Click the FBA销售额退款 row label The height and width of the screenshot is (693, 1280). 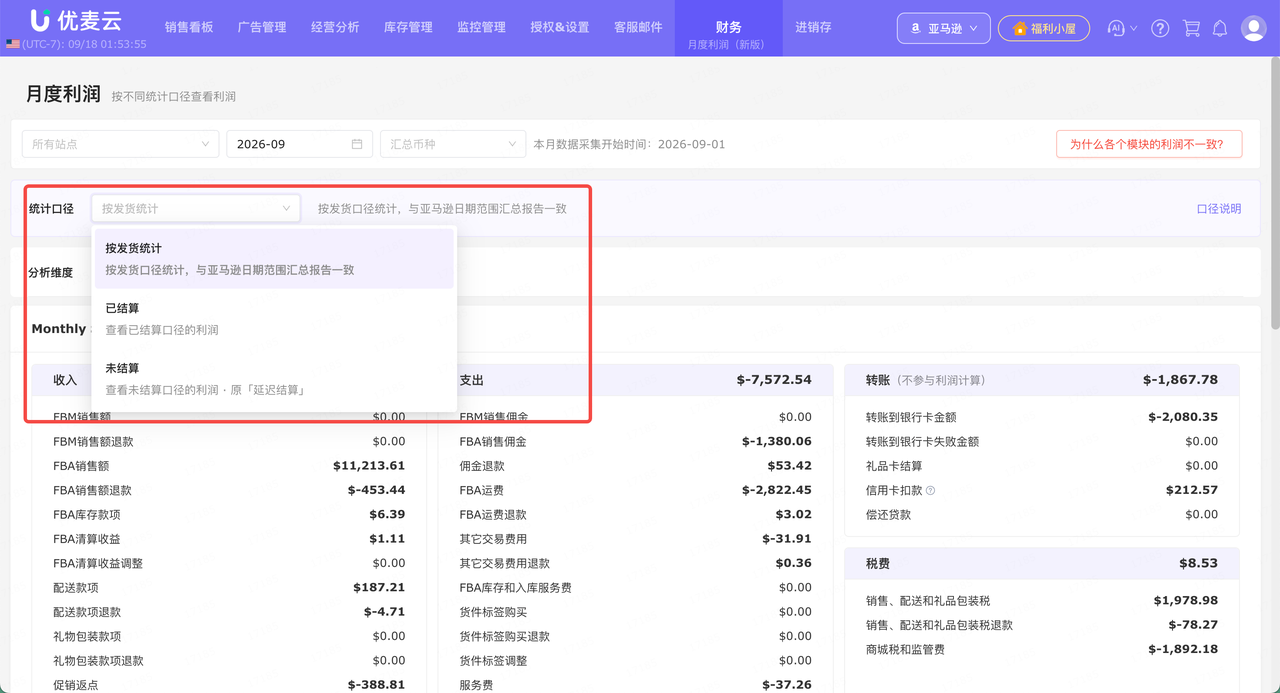pyautogui.click(x=92, y=490)
